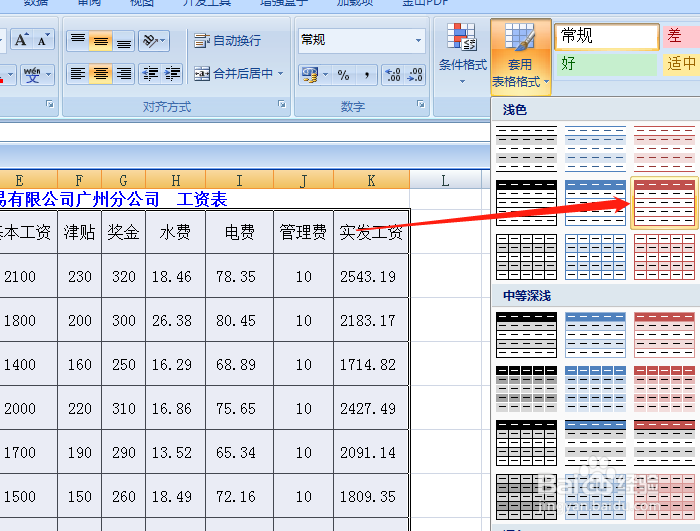Decrease the indent
The height and width of the screenshot is (531, 700).
[150, 74]
